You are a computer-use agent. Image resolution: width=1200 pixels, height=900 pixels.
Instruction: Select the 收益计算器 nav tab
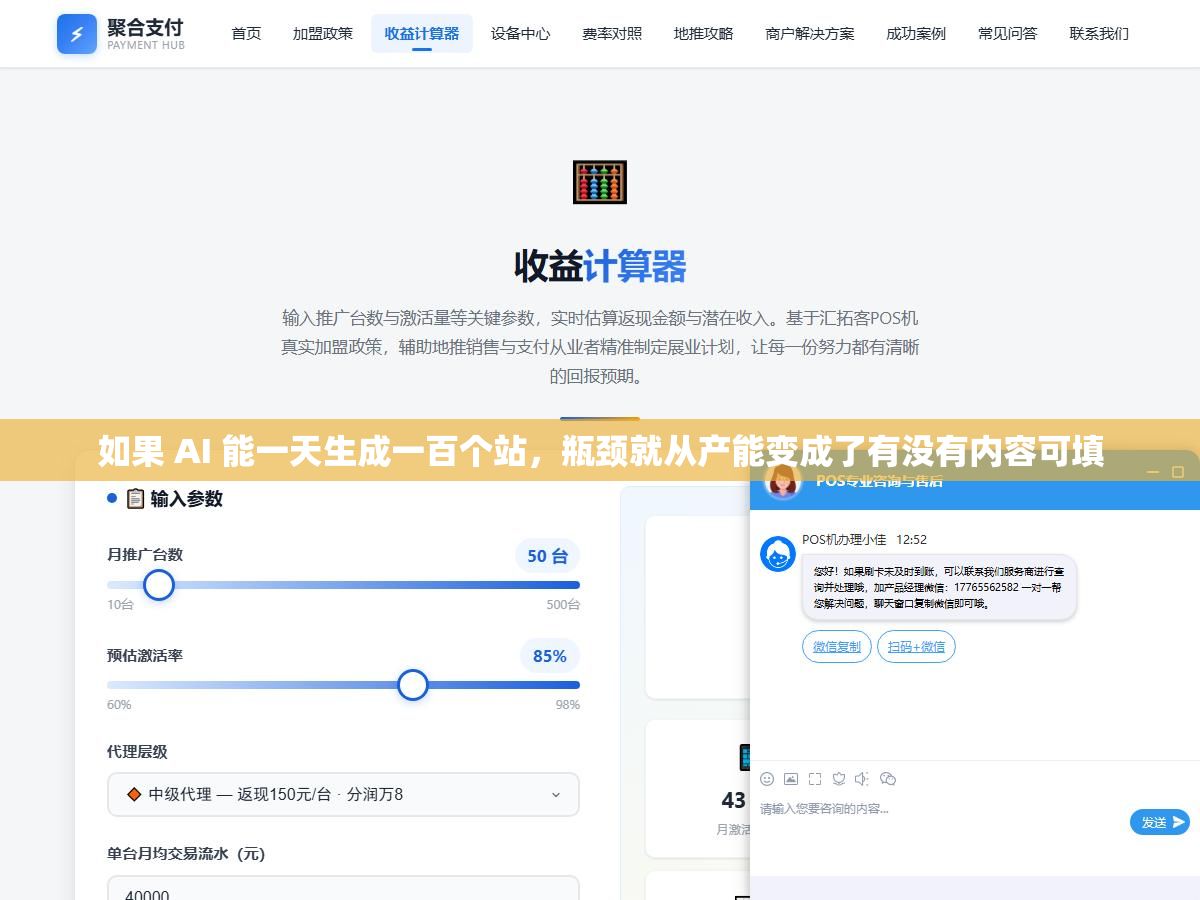pyautogui.click(x=422, y=33)
